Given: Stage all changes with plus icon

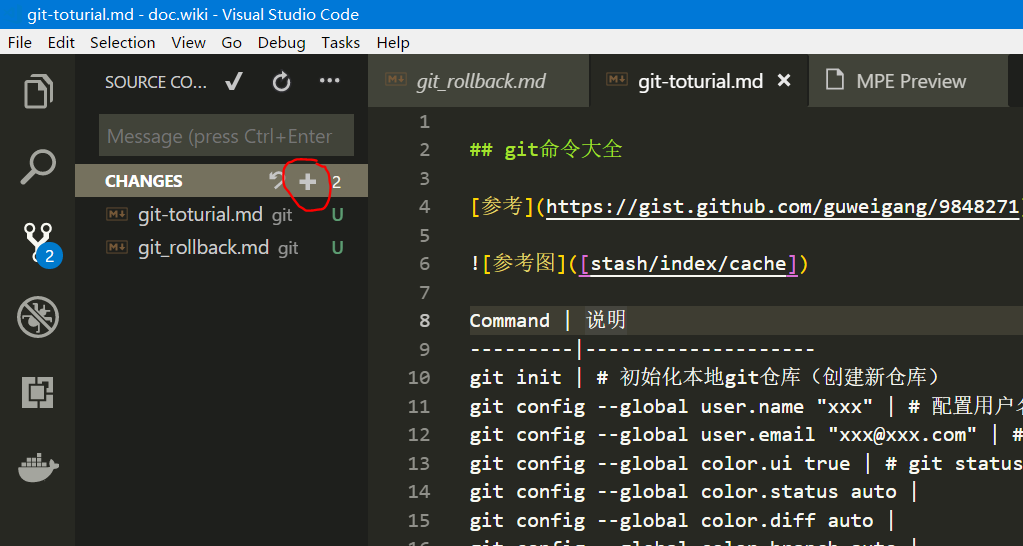Looking at the screenshot, I should coord(307,181).
